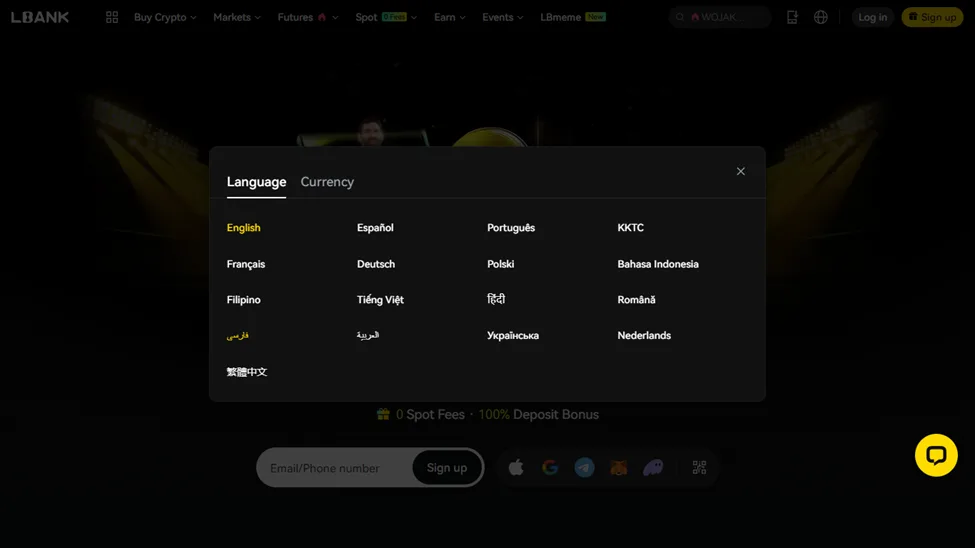Choose Bahasa Indonesia from the language list
Viewport: 975px width, 548px height.
657,264
